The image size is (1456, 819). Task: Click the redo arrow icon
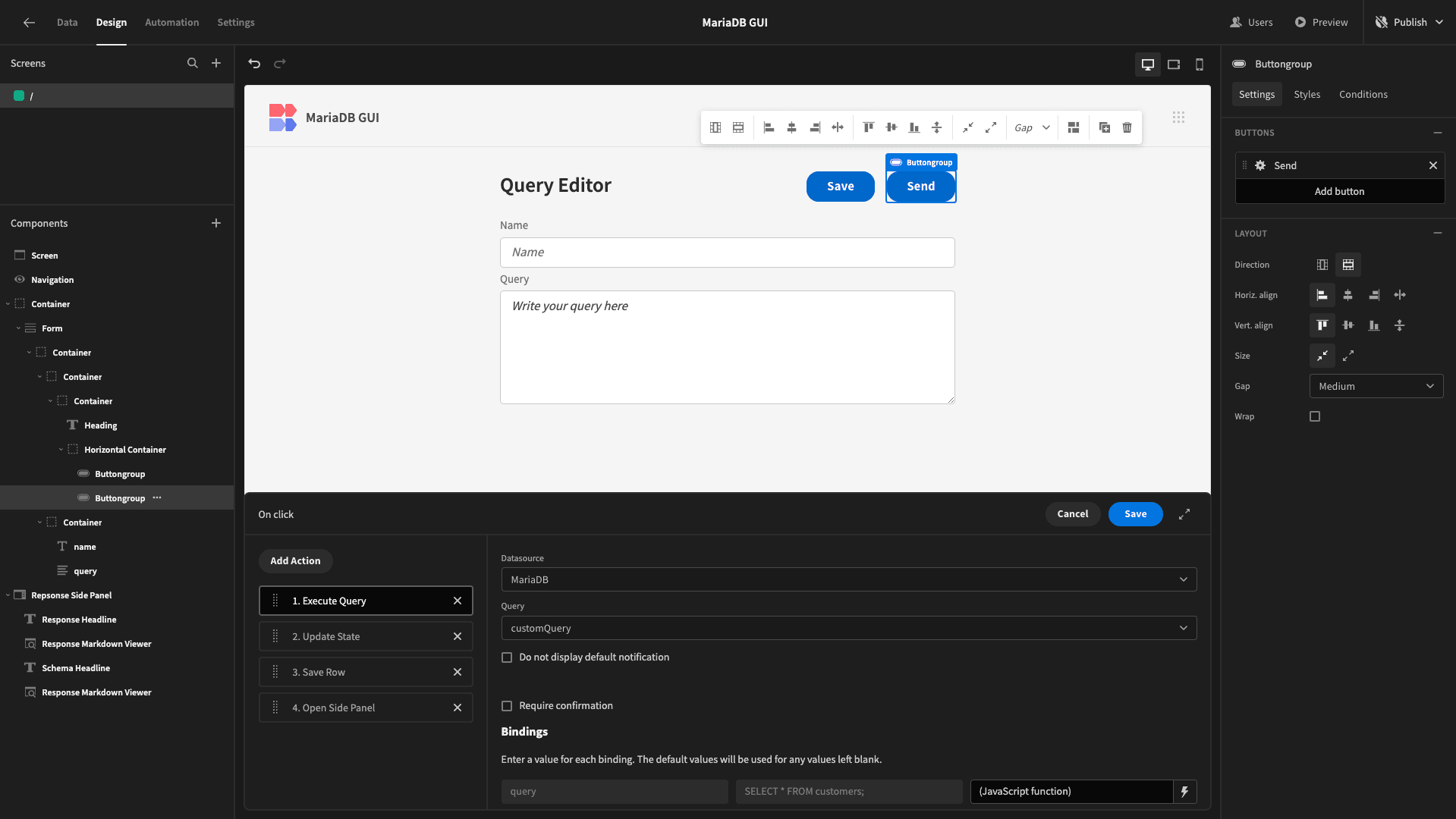(x=280, y=64)
